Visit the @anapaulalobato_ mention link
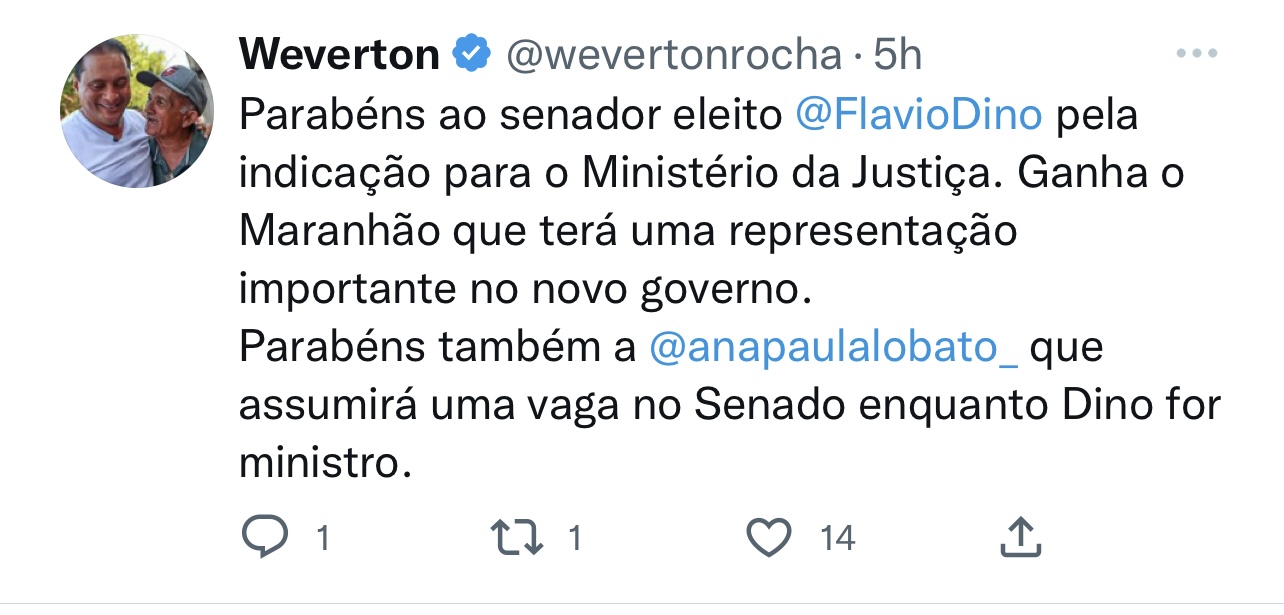Screen dimensions: 1284x615 click(833, 347)
